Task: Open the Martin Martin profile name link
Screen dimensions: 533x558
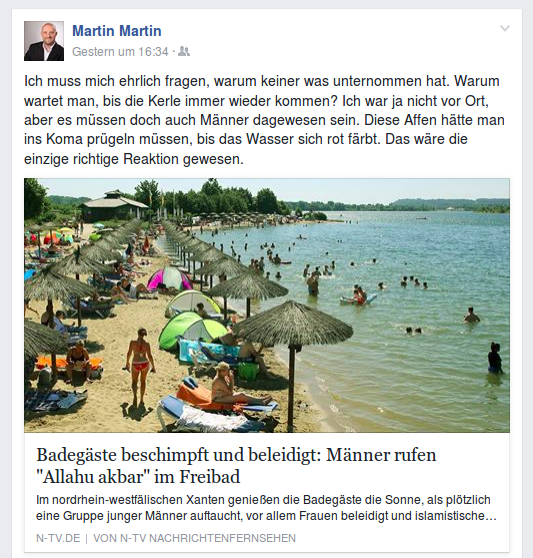Action: 117,31
